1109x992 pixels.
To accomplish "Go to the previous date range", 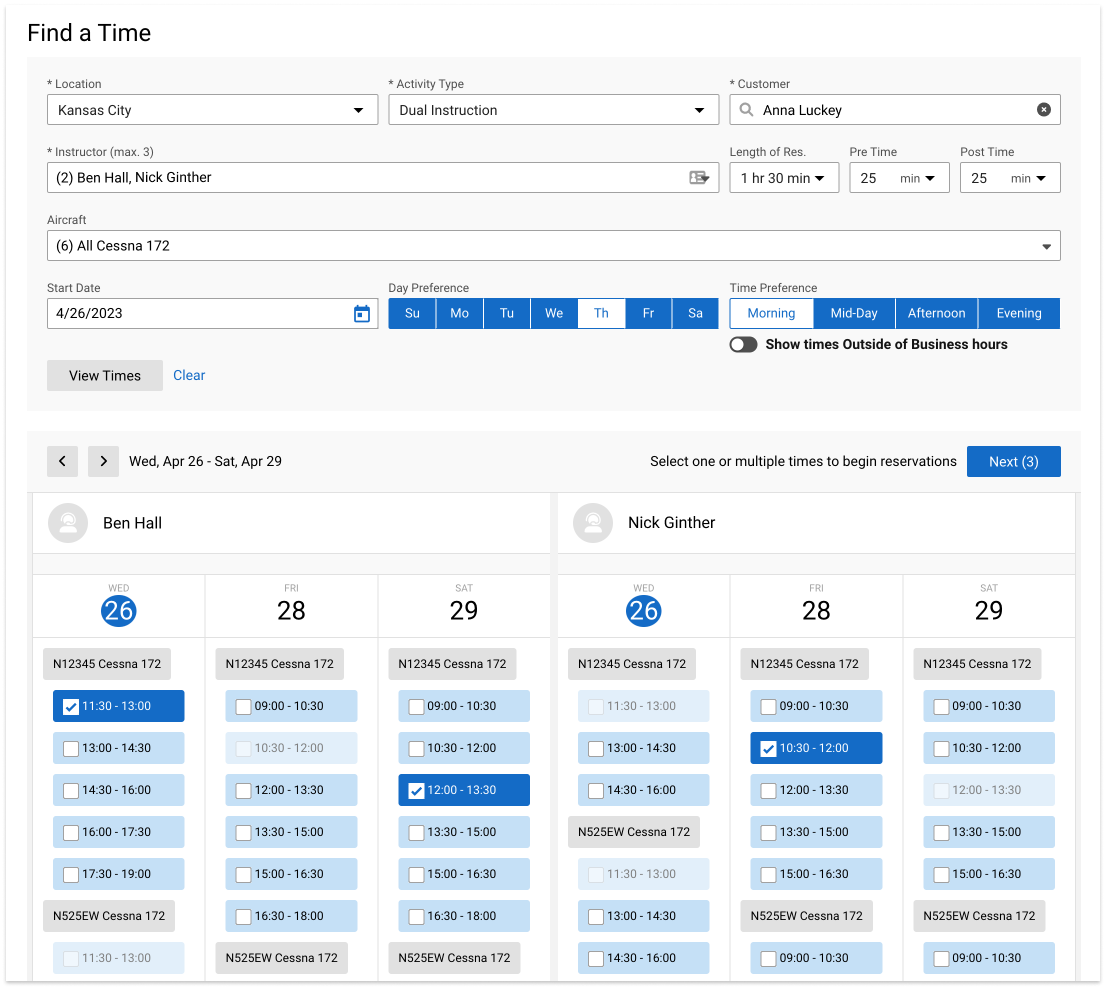I will (62, 461).
